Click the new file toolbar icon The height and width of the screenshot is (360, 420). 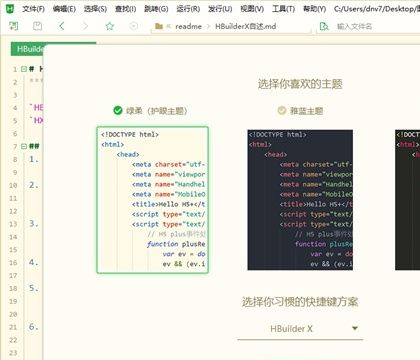(x=14, y=26)
